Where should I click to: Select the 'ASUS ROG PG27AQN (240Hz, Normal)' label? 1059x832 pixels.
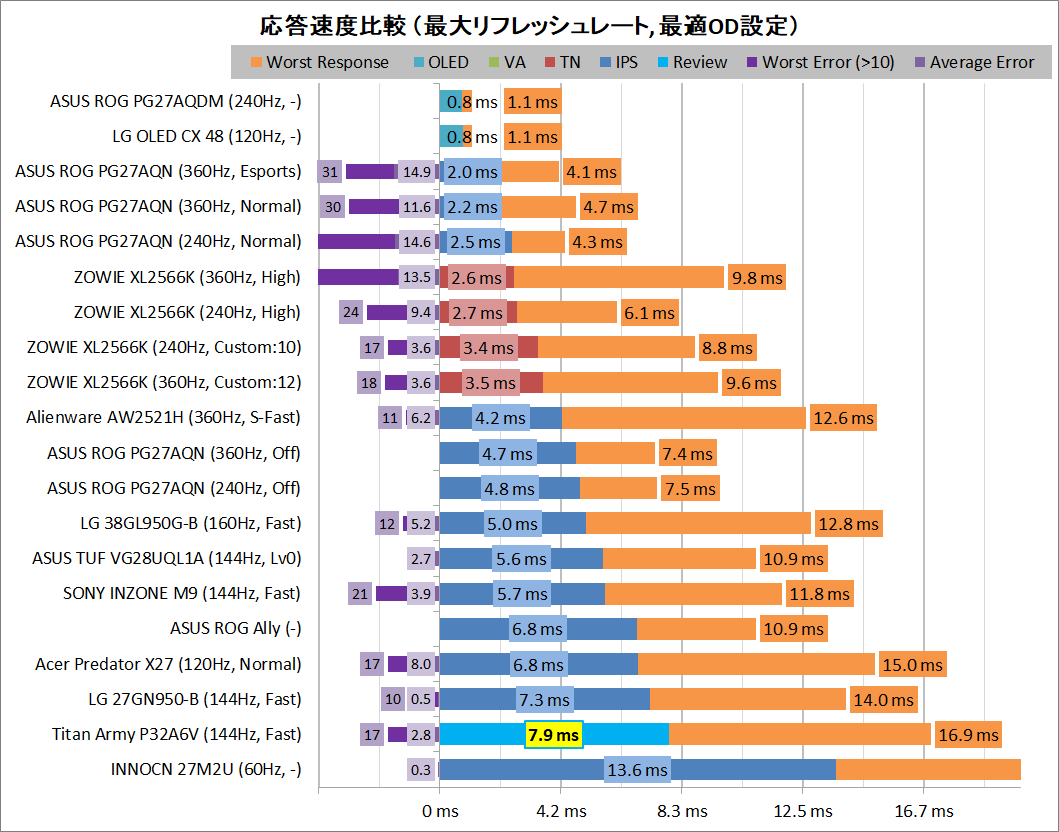pos(158,242)
